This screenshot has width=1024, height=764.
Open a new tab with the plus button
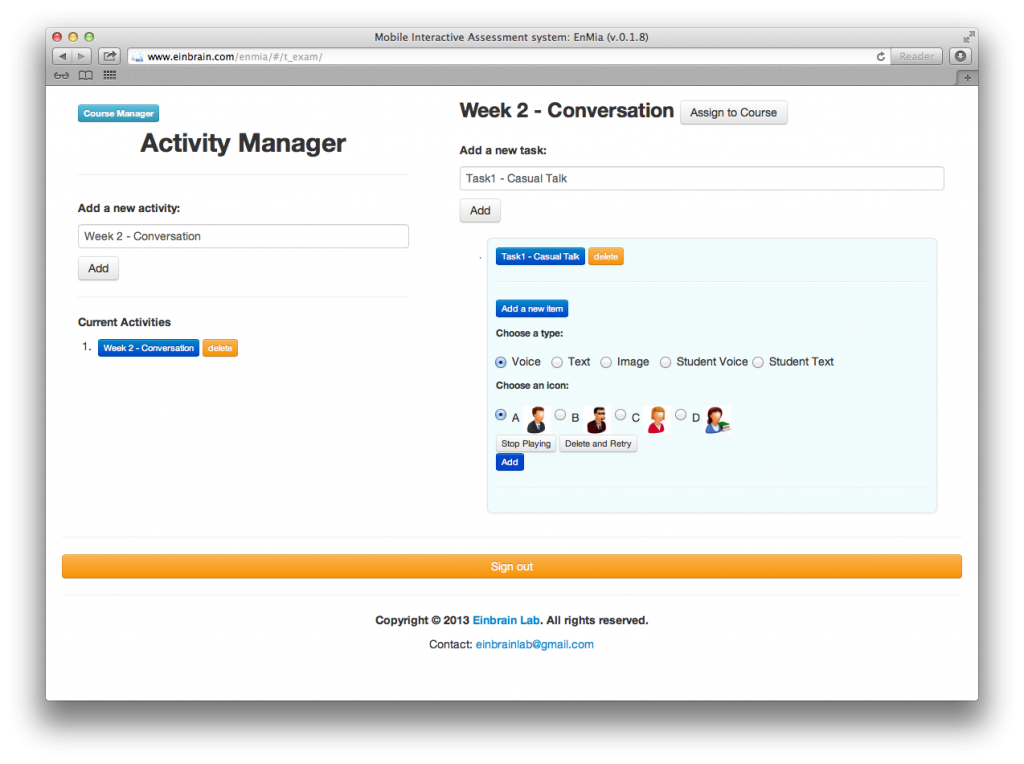click(967, 78)
